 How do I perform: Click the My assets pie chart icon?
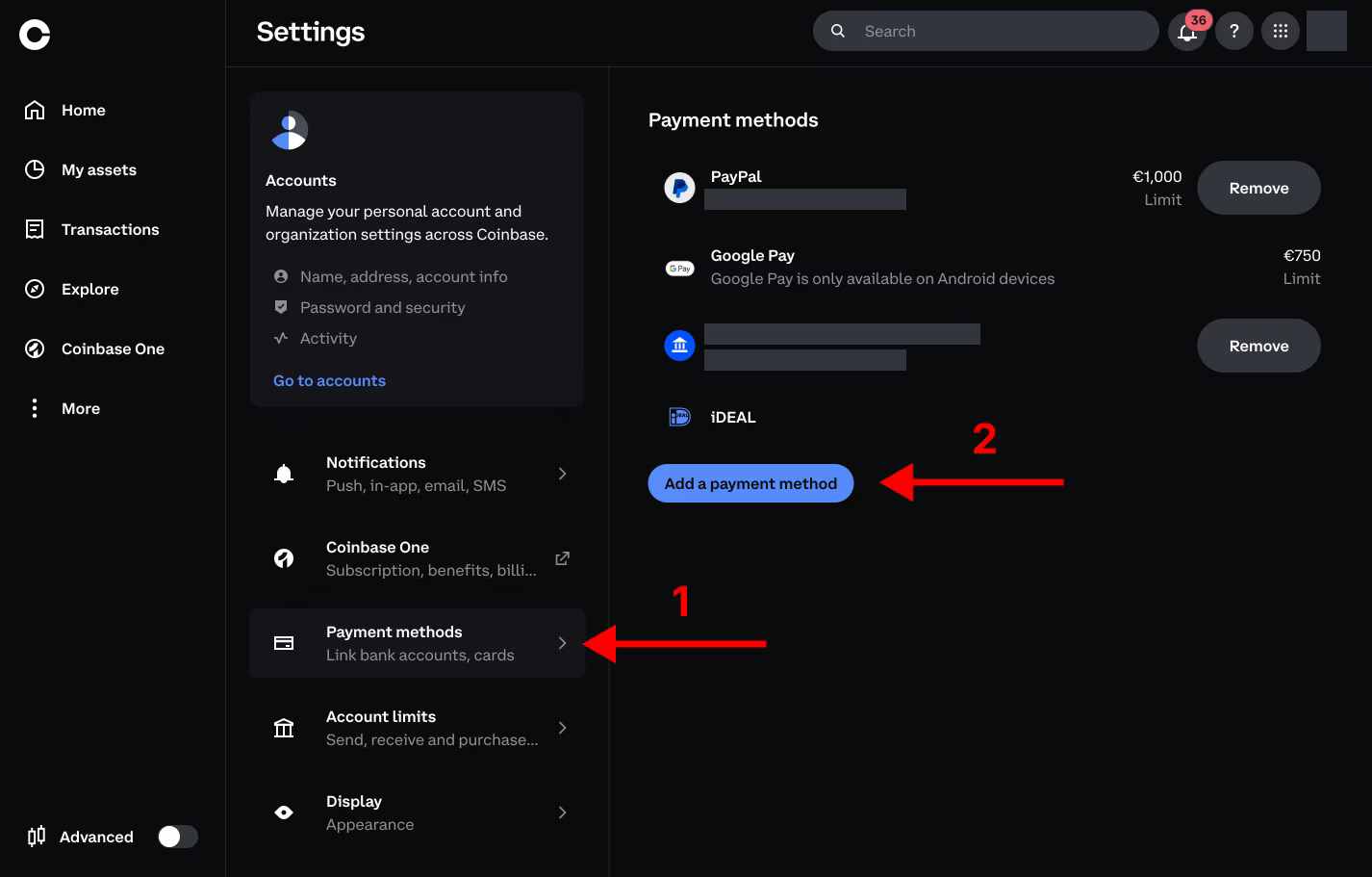click(35, 169)
